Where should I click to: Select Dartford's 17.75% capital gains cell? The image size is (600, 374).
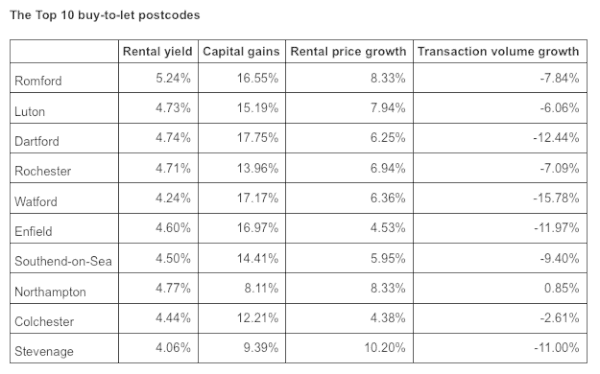point(257,137)
